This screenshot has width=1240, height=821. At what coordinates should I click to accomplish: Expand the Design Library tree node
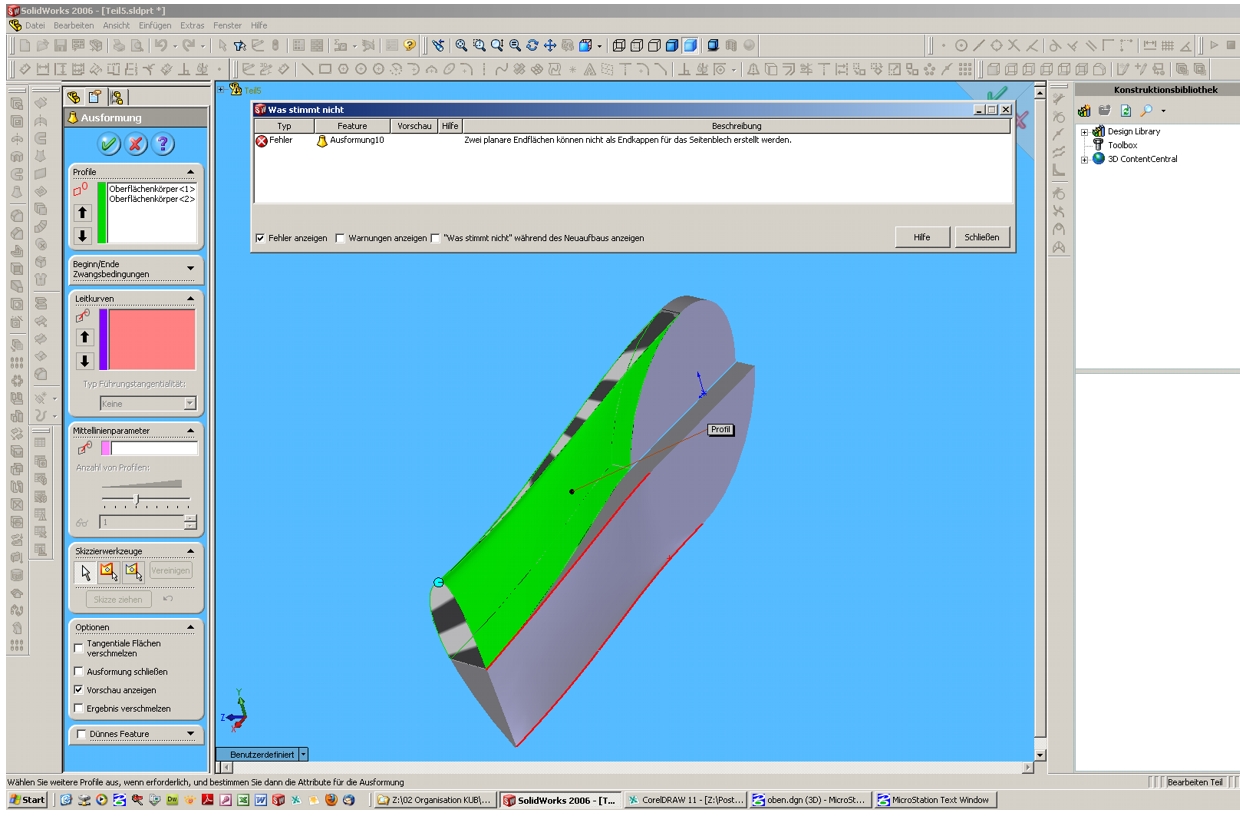click(1084, 132)
